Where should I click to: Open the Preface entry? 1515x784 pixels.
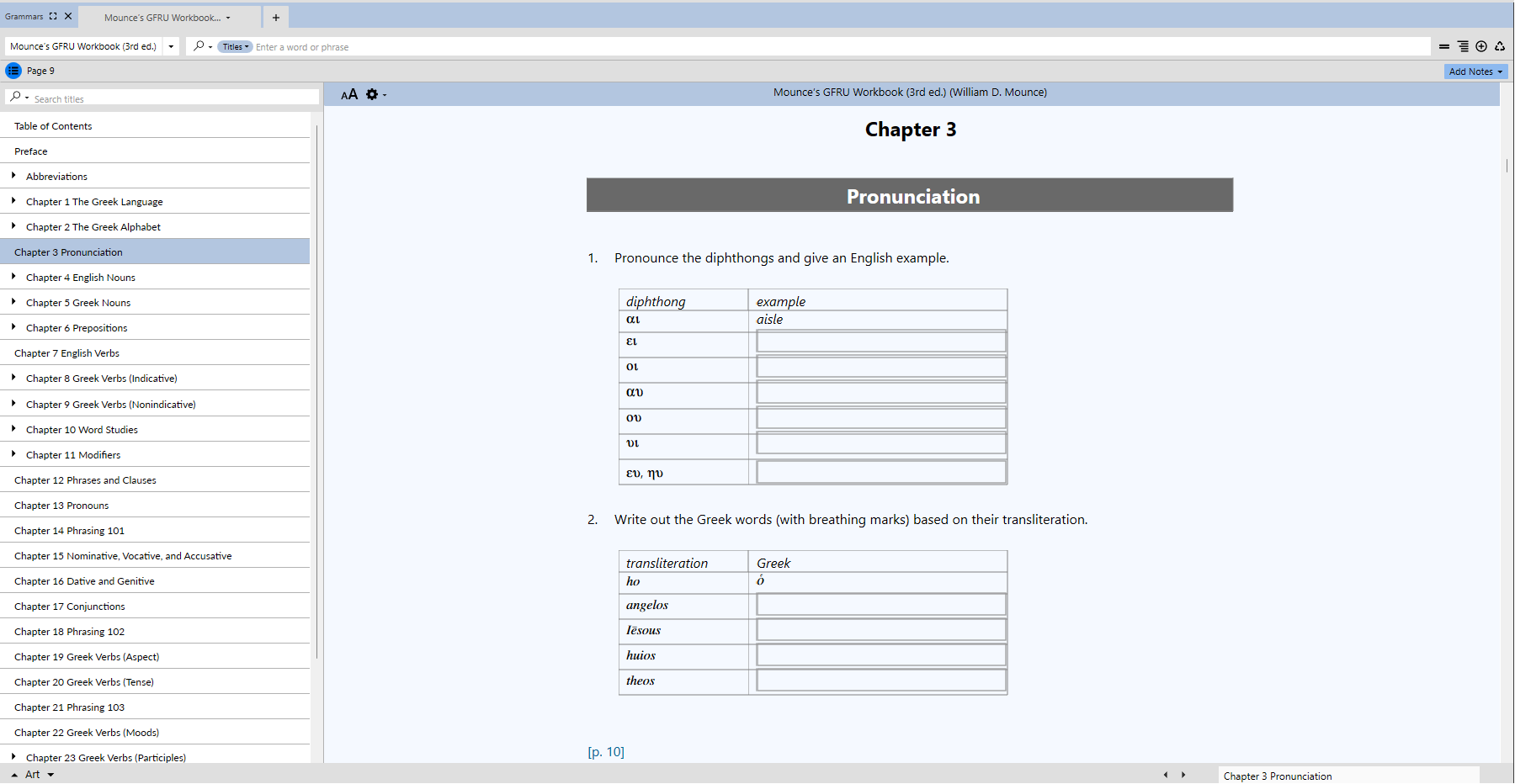[x=155, y=151]
